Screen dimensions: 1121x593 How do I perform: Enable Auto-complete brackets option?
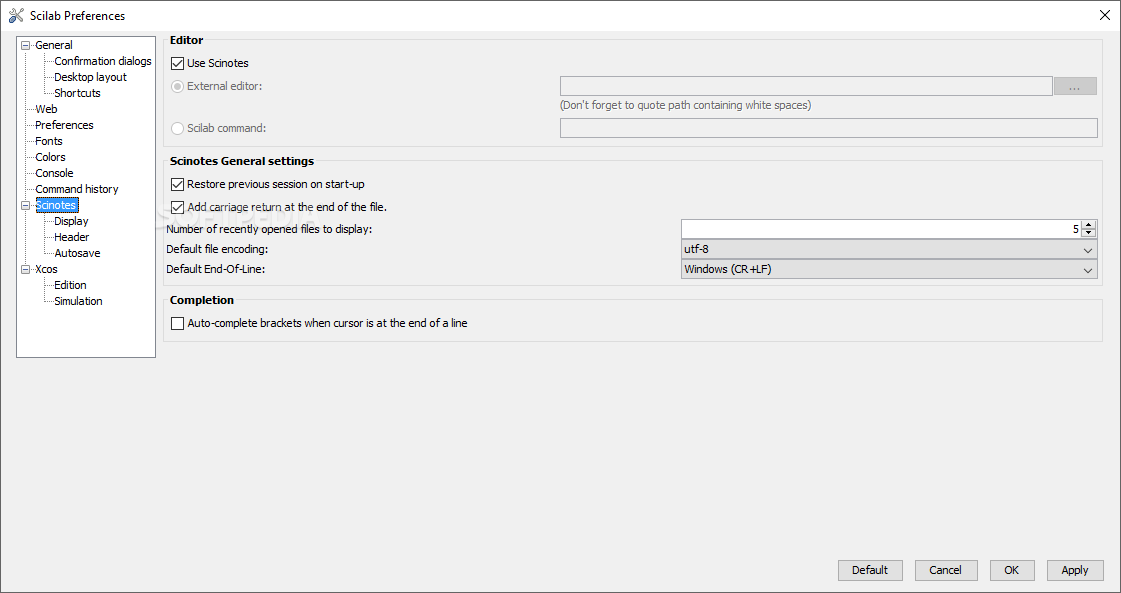(x=177, y=323)
